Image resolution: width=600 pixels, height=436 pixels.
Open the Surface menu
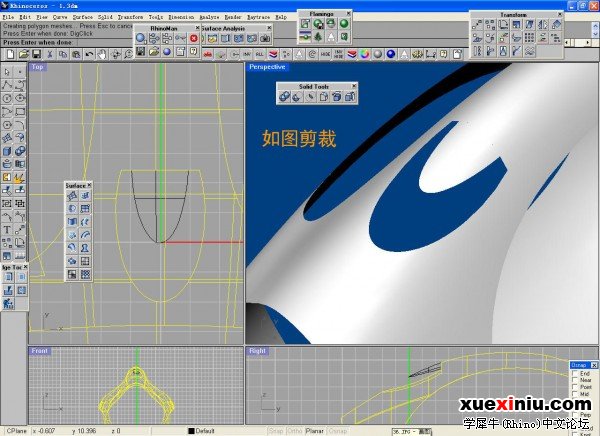(83, 17)
